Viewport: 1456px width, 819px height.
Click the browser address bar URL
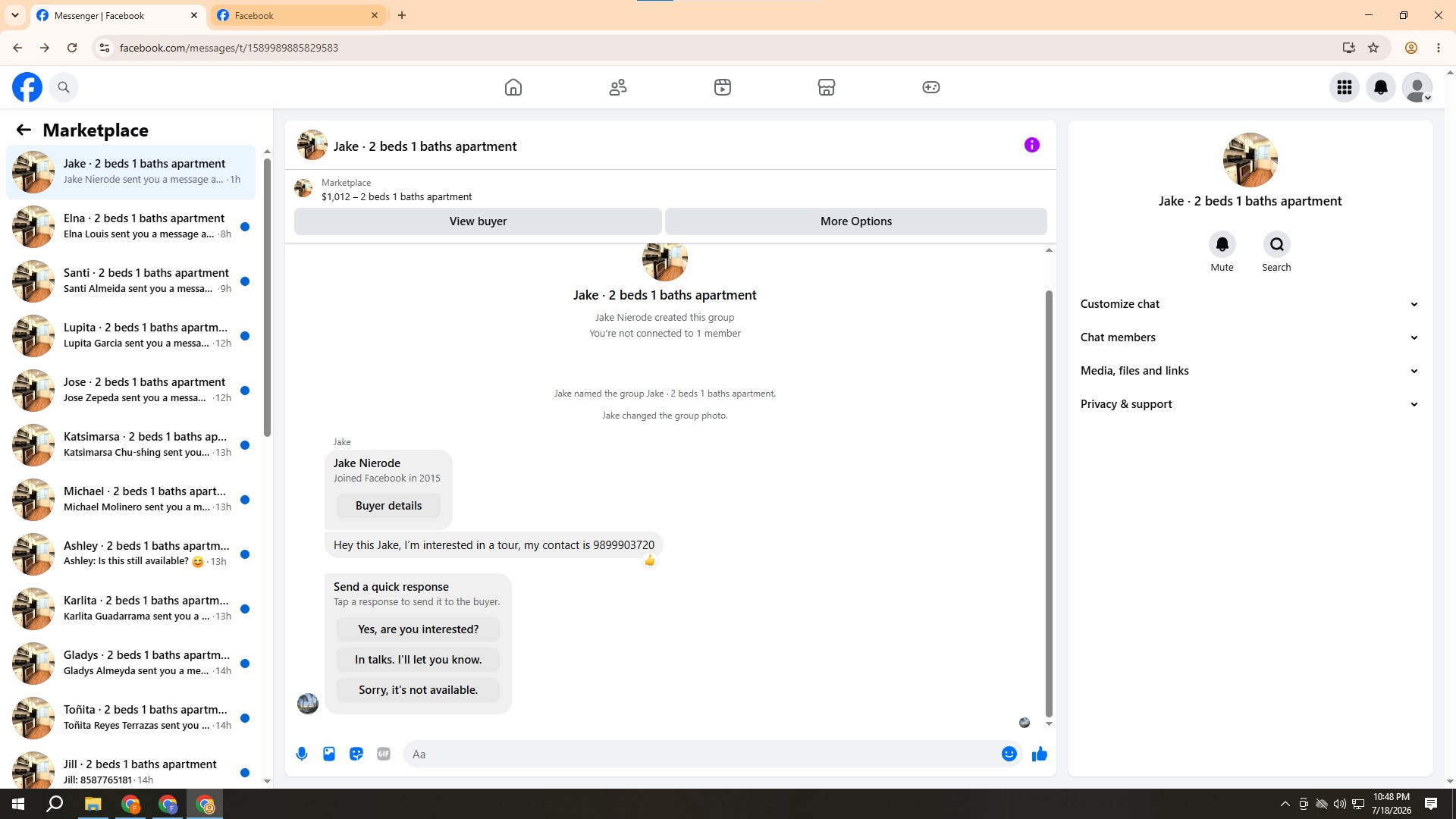point(228,48)
